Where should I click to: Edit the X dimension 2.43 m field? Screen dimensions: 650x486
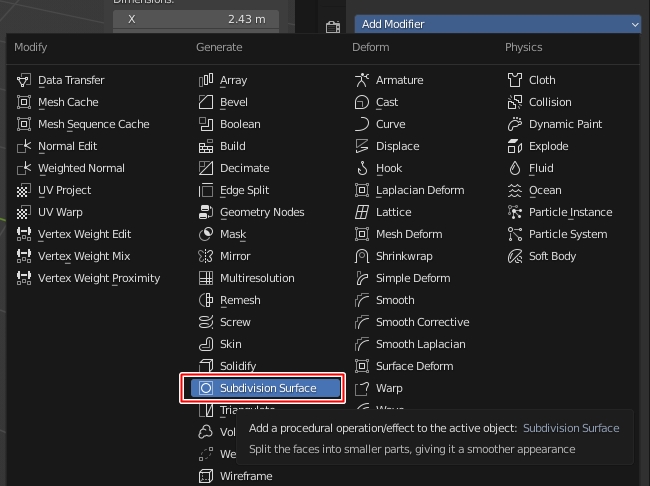(196, 19)
